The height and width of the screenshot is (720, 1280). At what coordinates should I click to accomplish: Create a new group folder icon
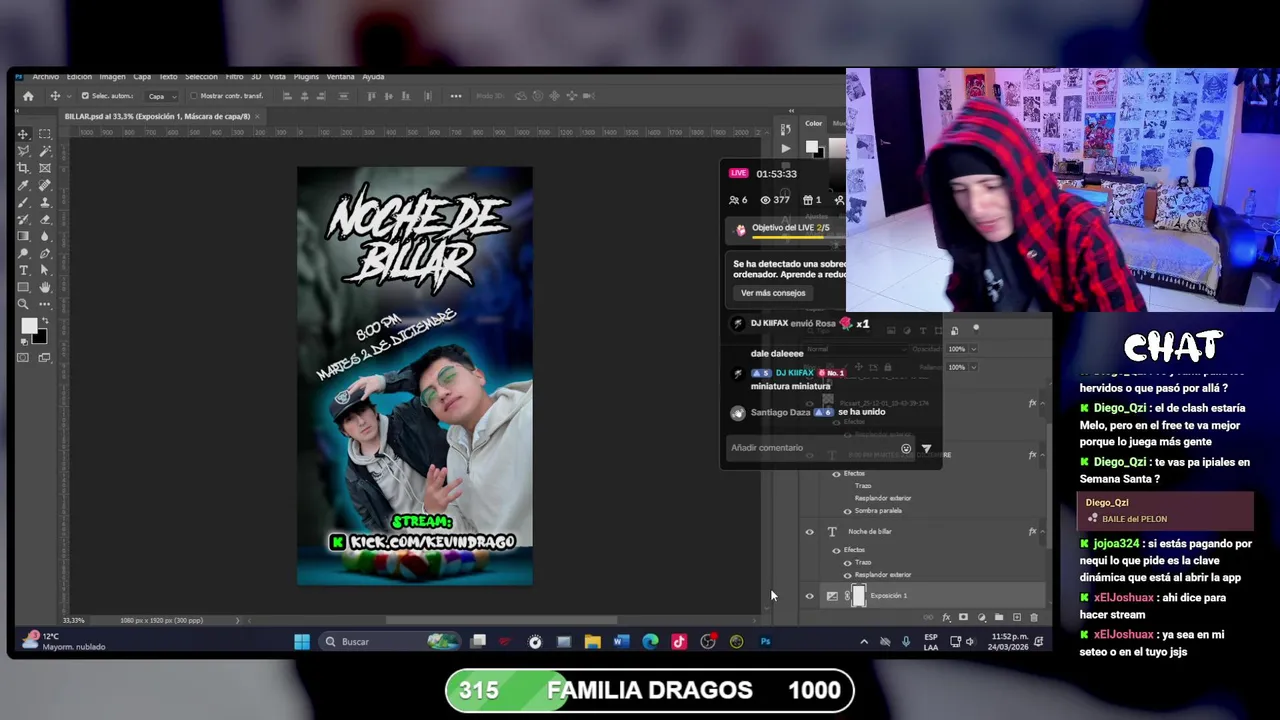[999, 617]
